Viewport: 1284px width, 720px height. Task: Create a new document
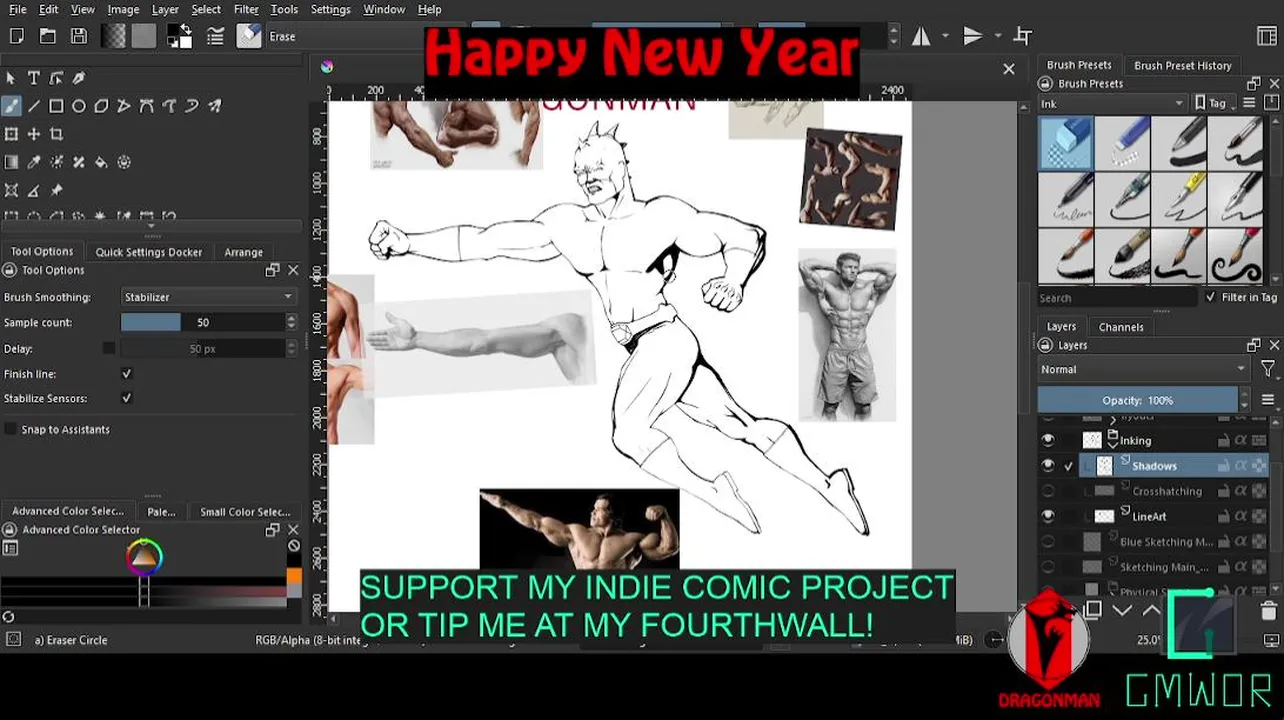click(x=17, y=36)
